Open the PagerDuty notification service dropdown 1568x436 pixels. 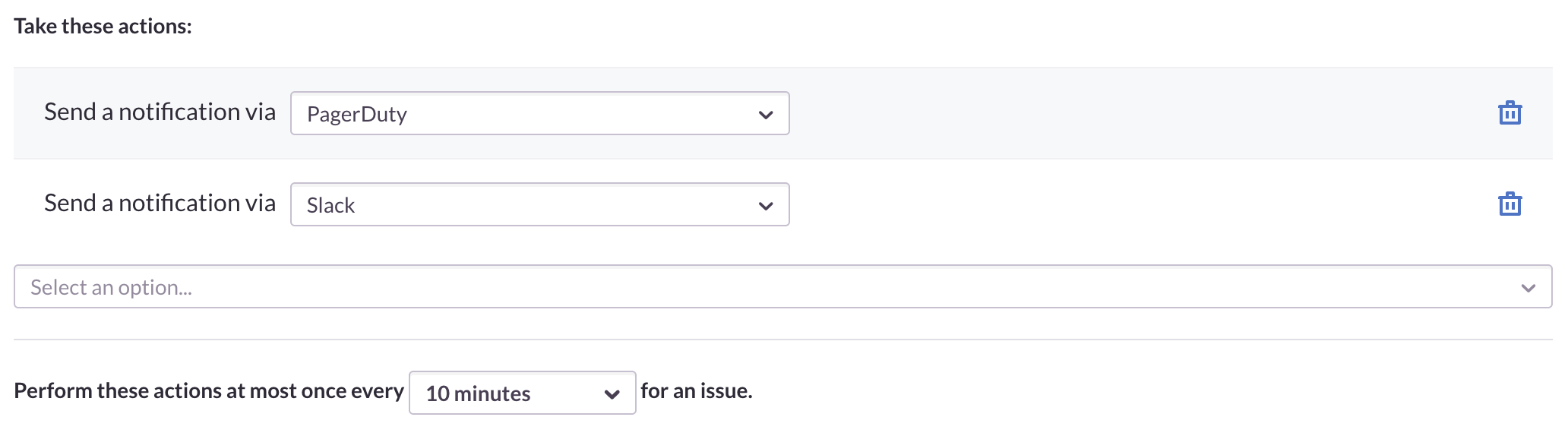tap(540, 113)
